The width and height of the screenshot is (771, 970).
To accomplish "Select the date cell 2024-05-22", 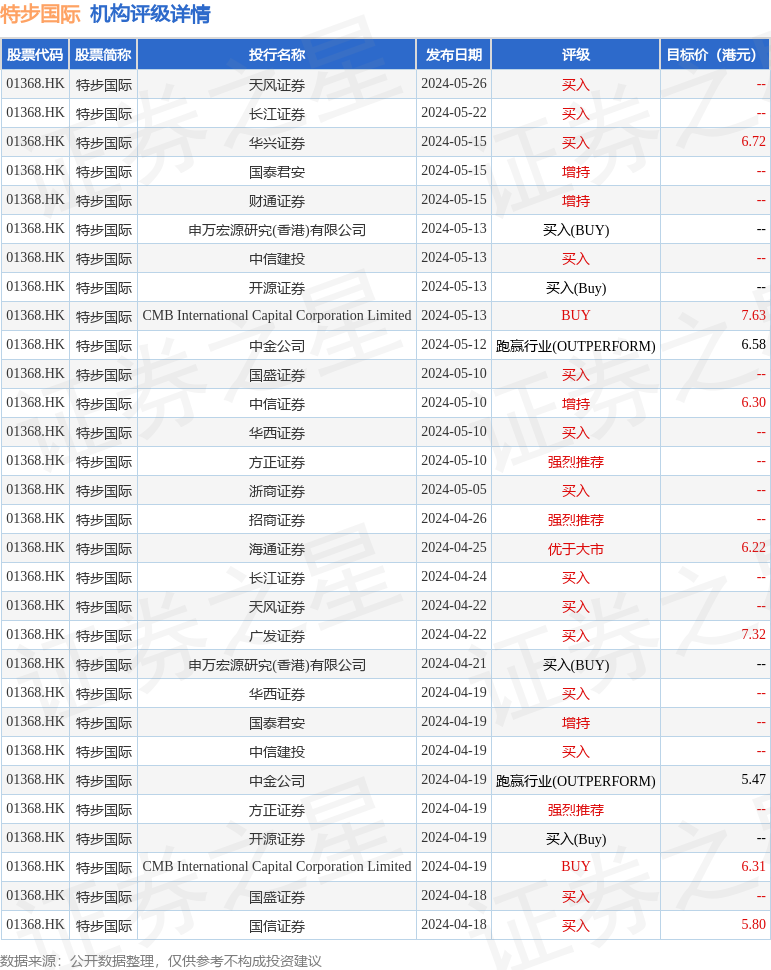I will click(454, 113).
